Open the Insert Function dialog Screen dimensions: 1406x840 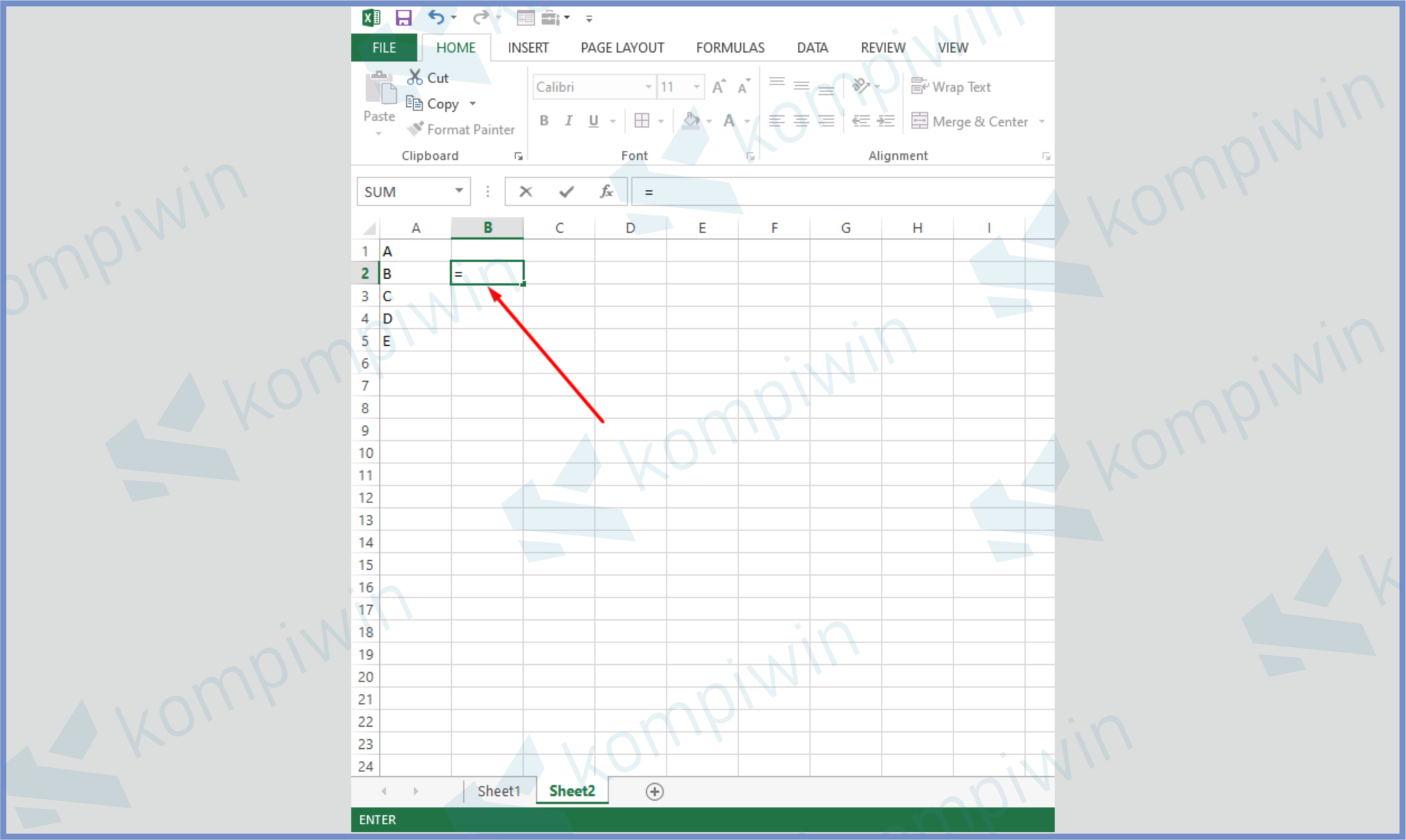(605, 191)
